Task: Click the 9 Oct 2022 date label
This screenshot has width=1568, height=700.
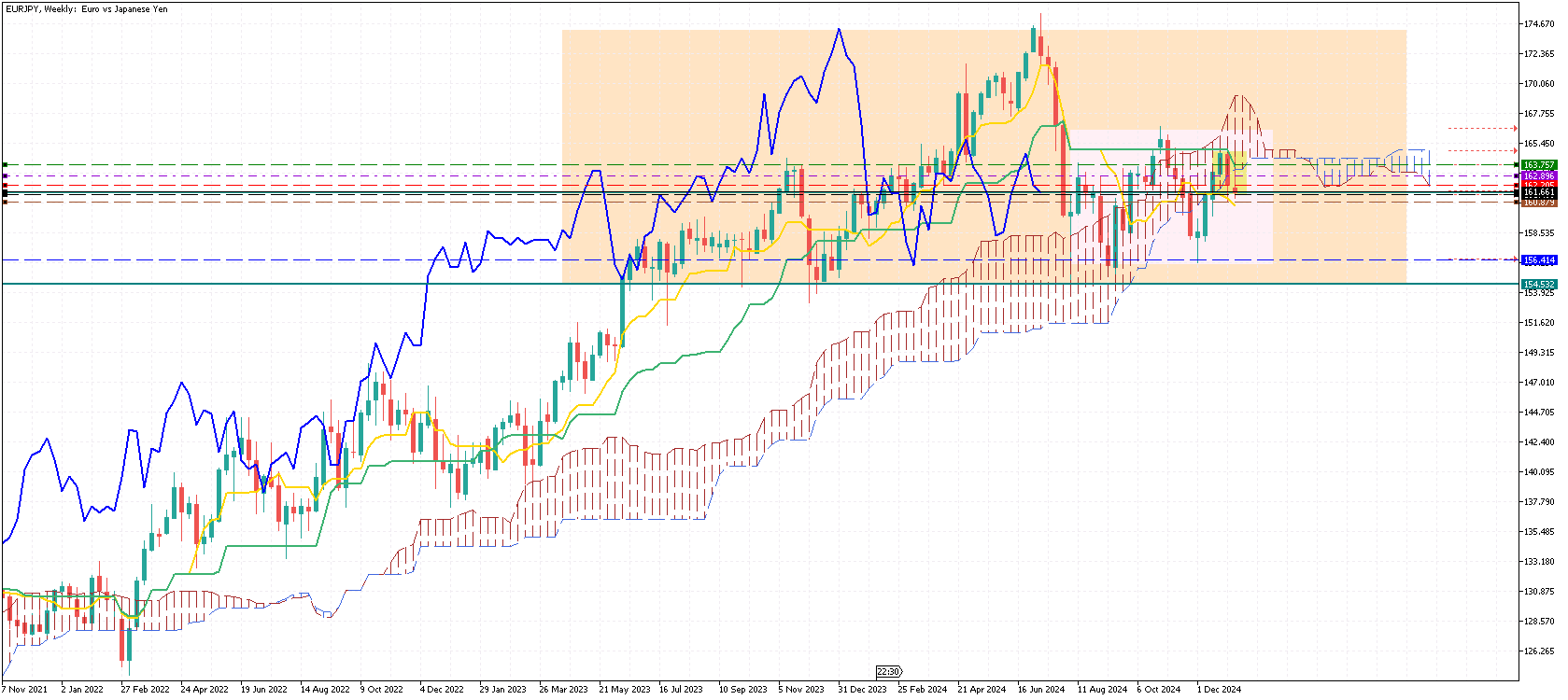Action: (x=382, y=690)
